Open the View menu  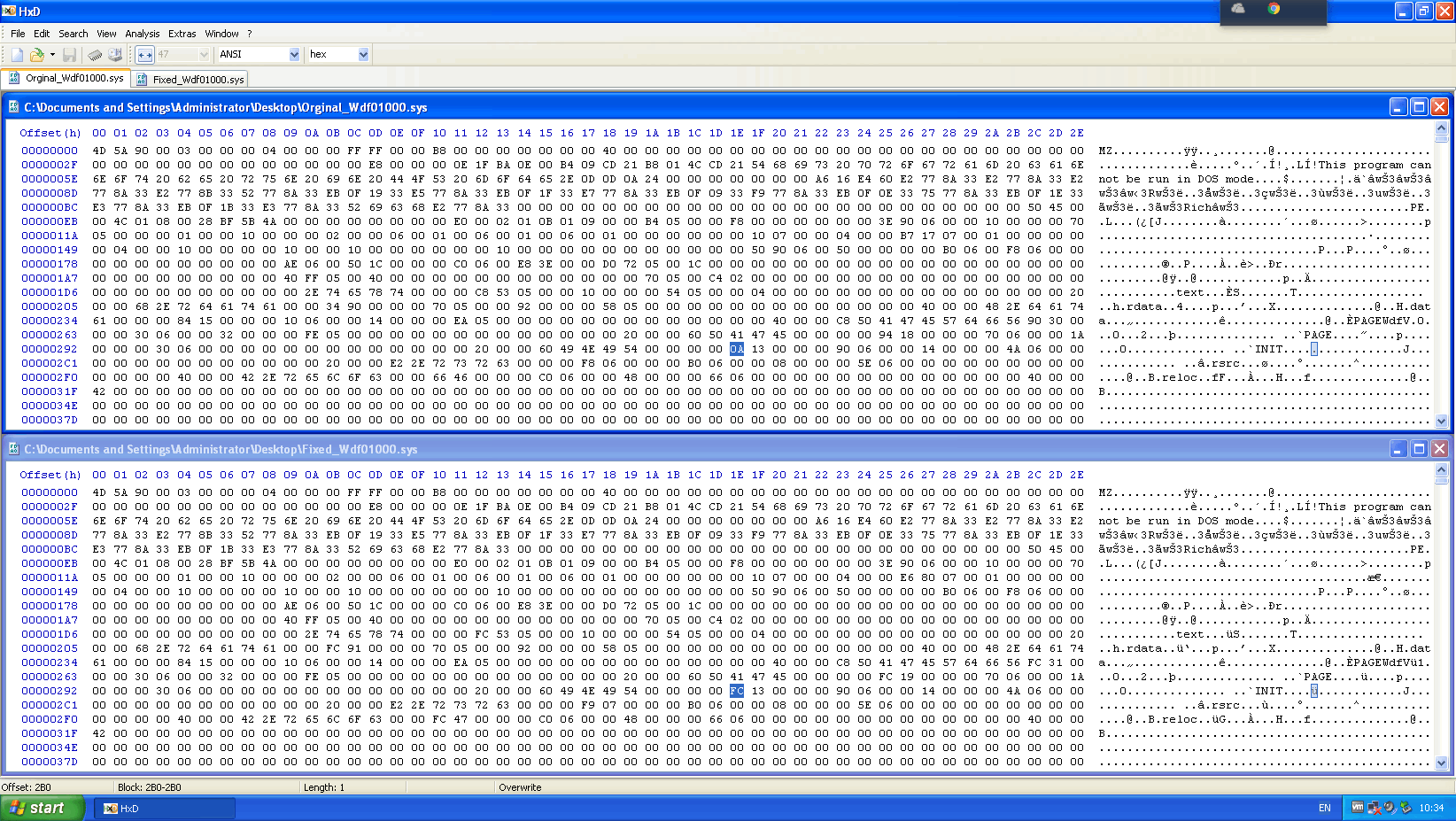106,34
